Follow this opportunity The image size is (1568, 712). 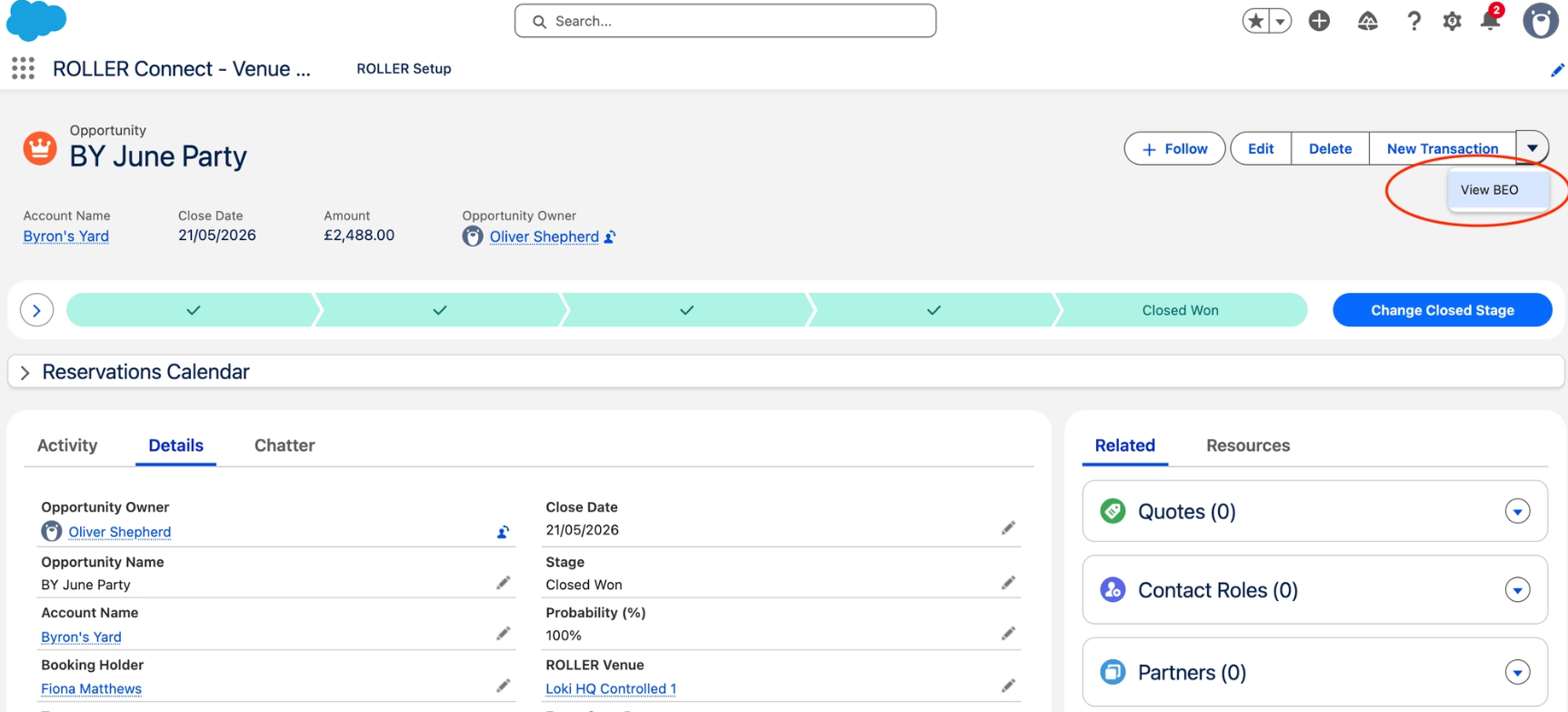tap(1174, 148)
